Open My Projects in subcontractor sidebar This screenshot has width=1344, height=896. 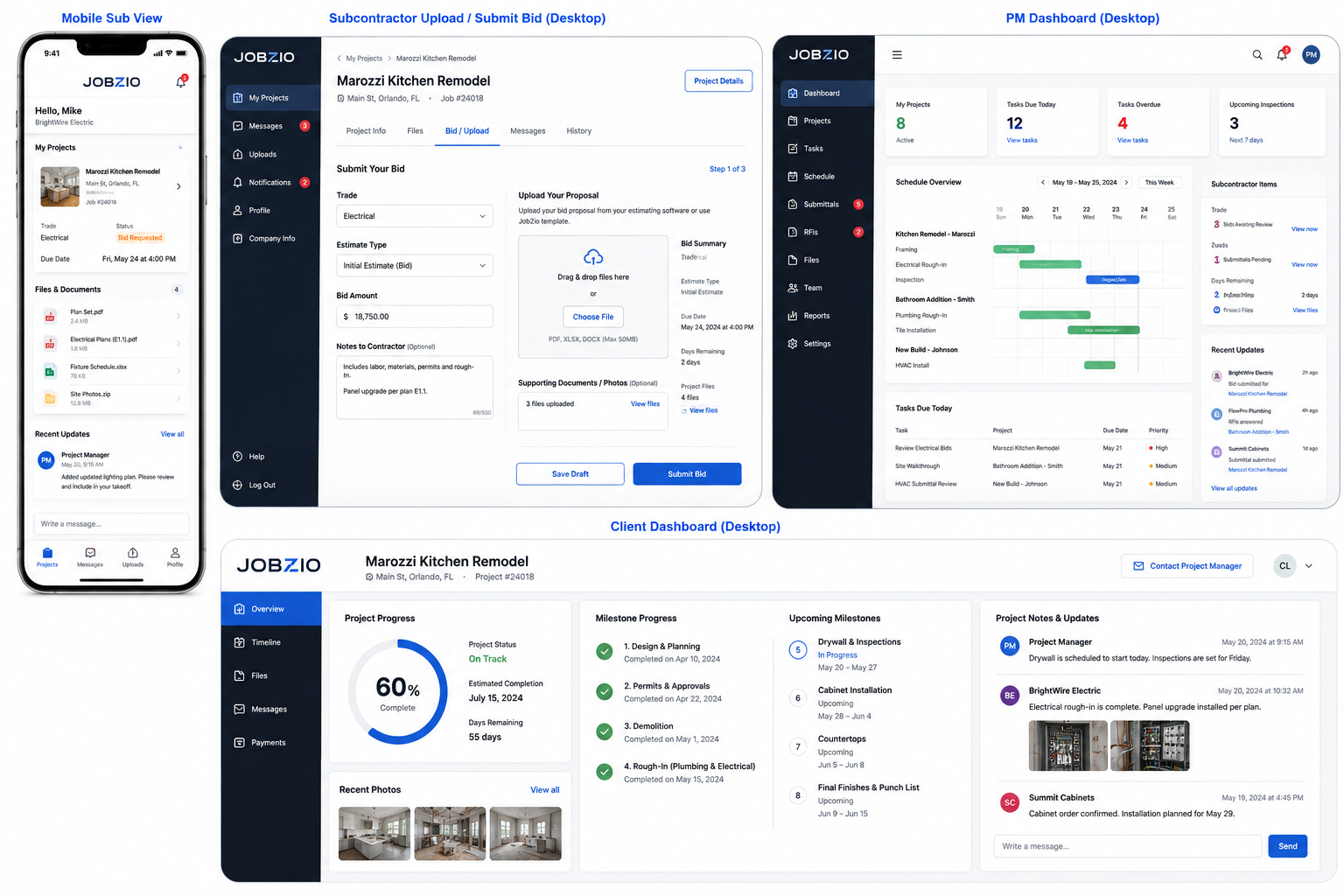click(271, 98)
